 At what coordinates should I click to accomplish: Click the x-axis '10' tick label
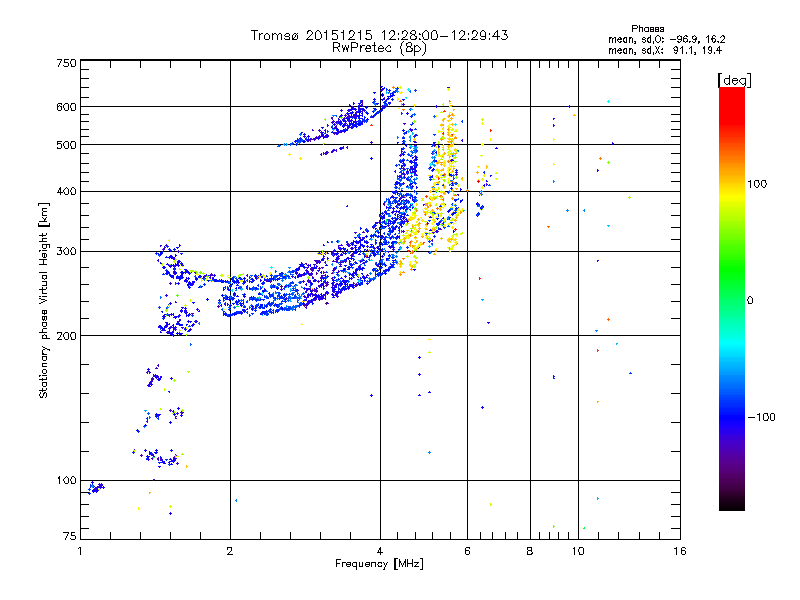tap(578, 551)
